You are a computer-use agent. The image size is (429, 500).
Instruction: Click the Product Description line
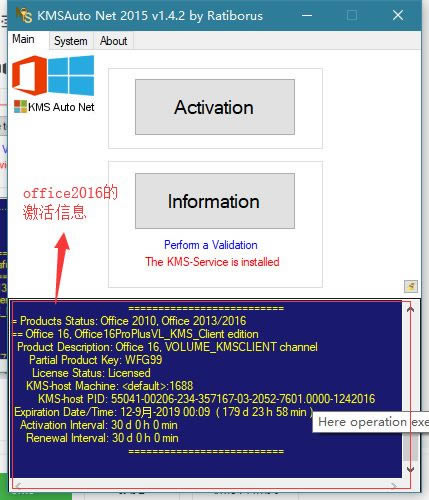pos(167,347)
